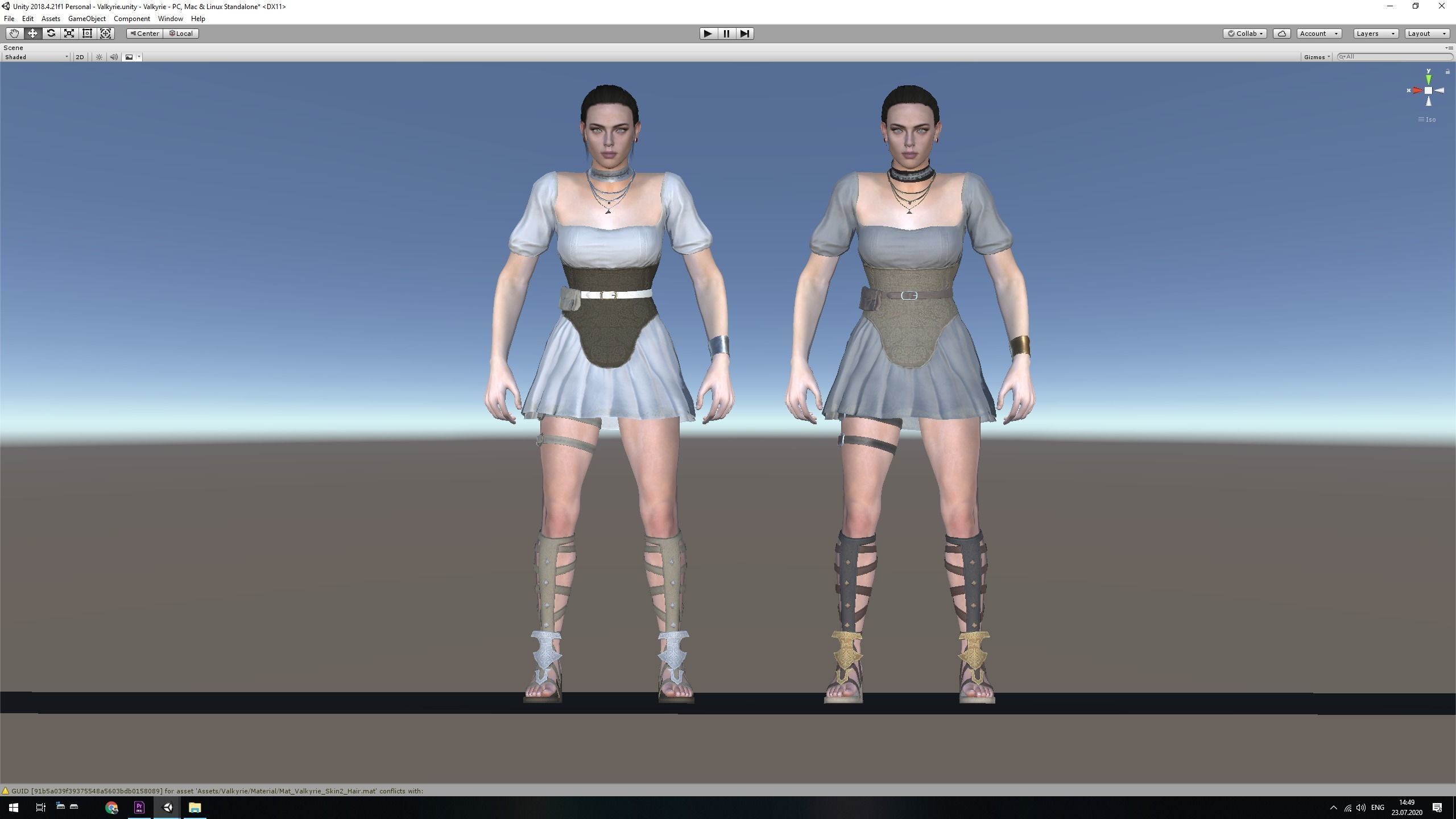Click the warning icon in status bar

coord(6,791)
